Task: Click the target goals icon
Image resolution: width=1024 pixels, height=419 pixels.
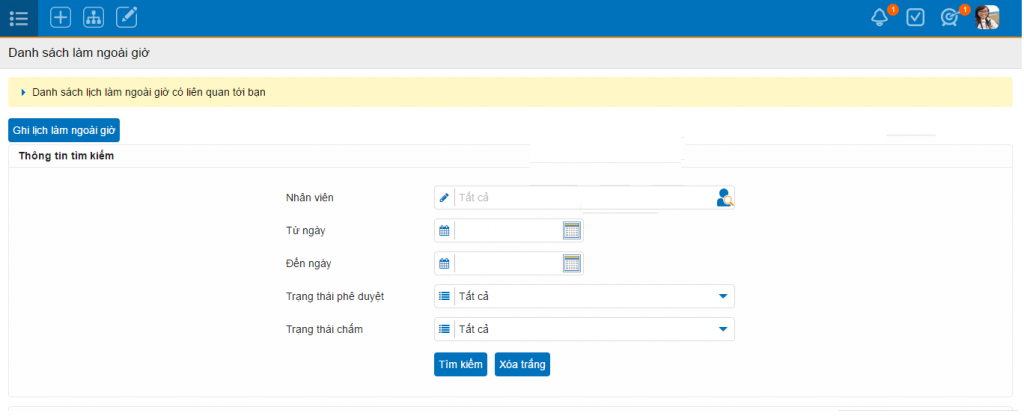Action: click(949, 17)
